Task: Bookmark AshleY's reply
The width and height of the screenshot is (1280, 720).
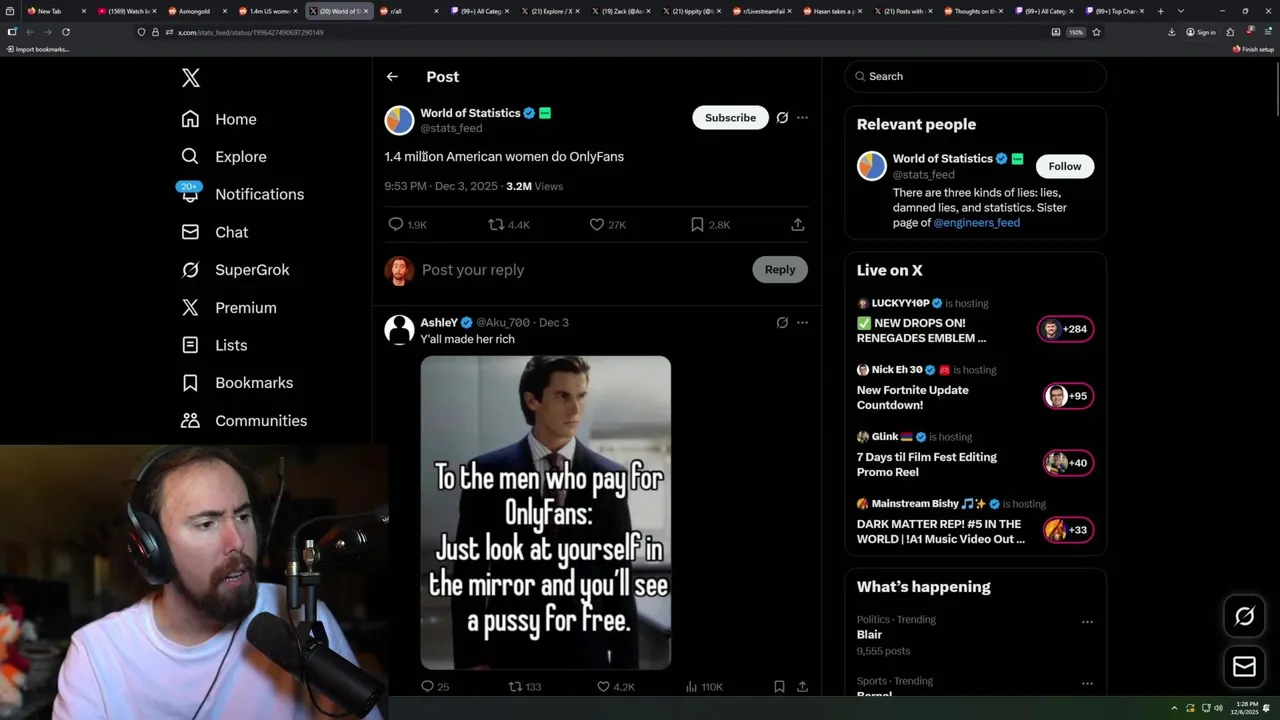Action: [779, 687]
